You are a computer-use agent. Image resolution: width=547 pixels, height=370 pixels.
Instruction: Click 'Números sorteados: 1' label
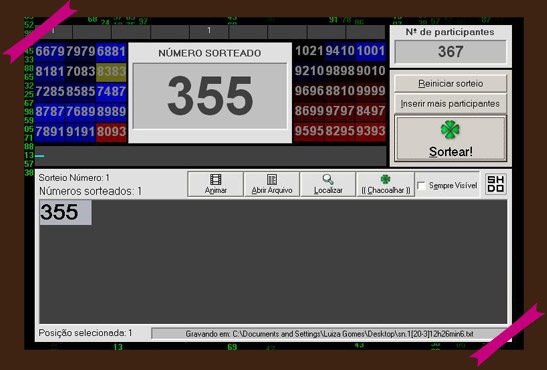coord(90,191)
